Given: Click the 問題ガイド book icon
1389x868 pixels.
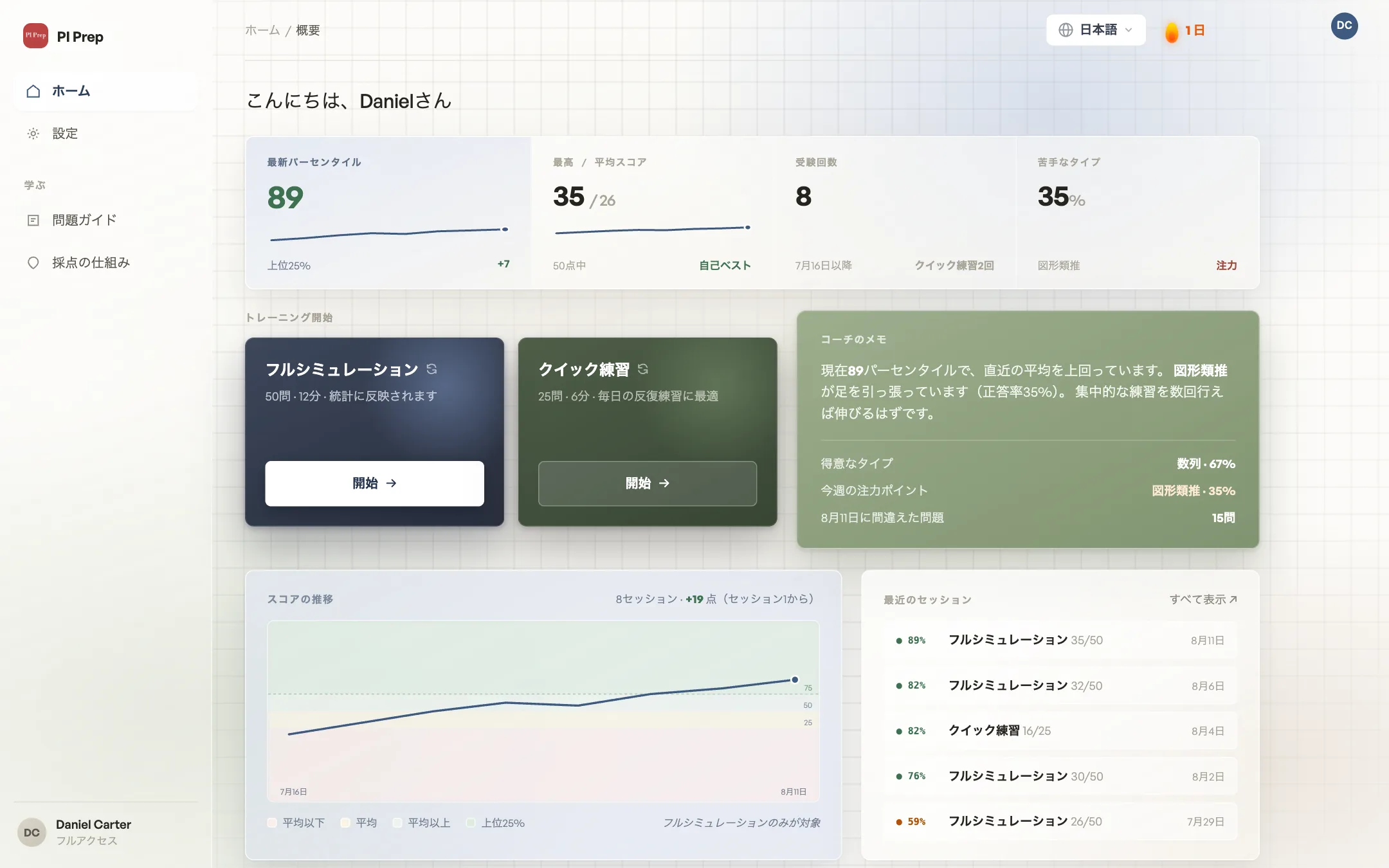Looking at the screenshot, I should pyautogui.click(x=33, y=220).
